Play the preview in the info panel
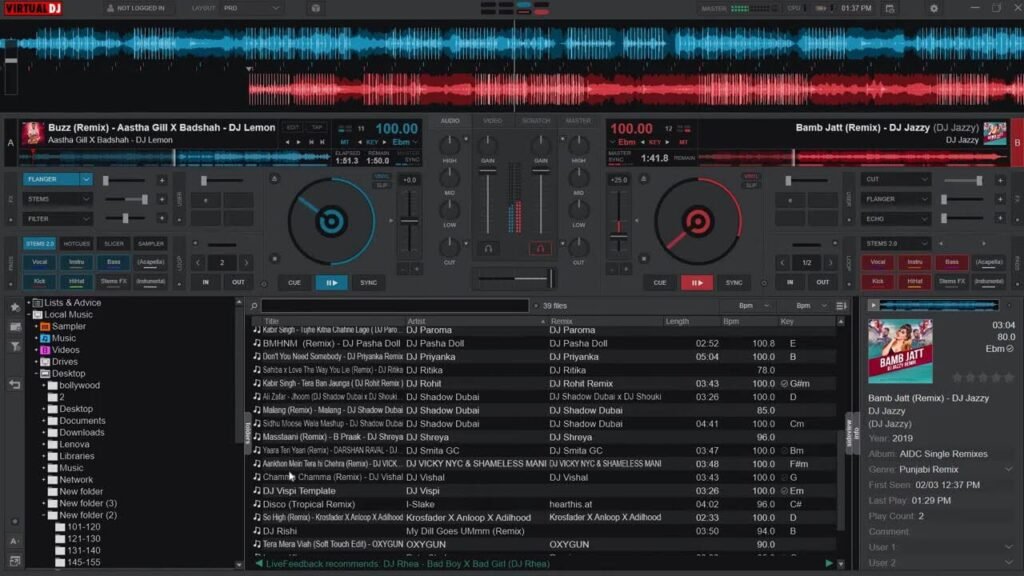This screenshot has width=1024, height=576. [x=873, y=305]
